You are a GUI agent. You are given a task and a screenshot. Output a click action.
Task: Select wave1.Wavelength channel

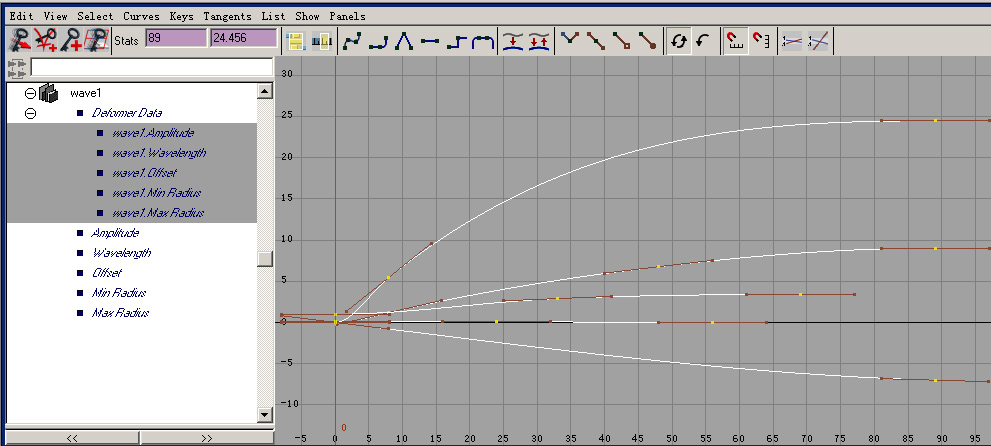tap(159, 154)
